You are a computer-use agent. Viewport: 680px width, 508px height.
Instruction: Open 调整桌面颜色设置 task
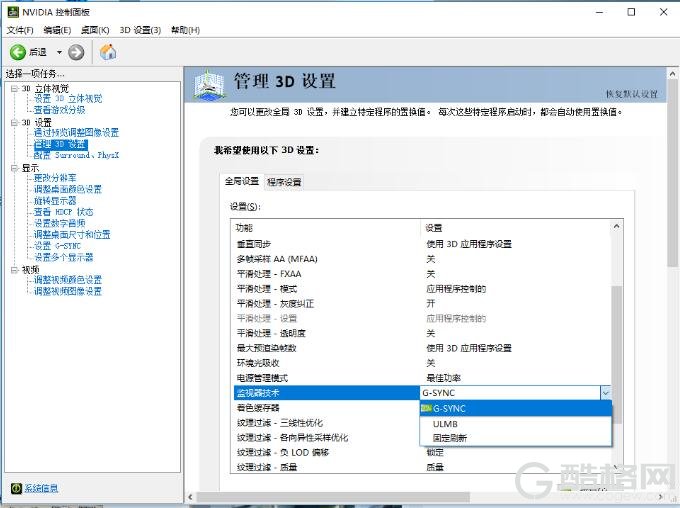click(68, 189)
